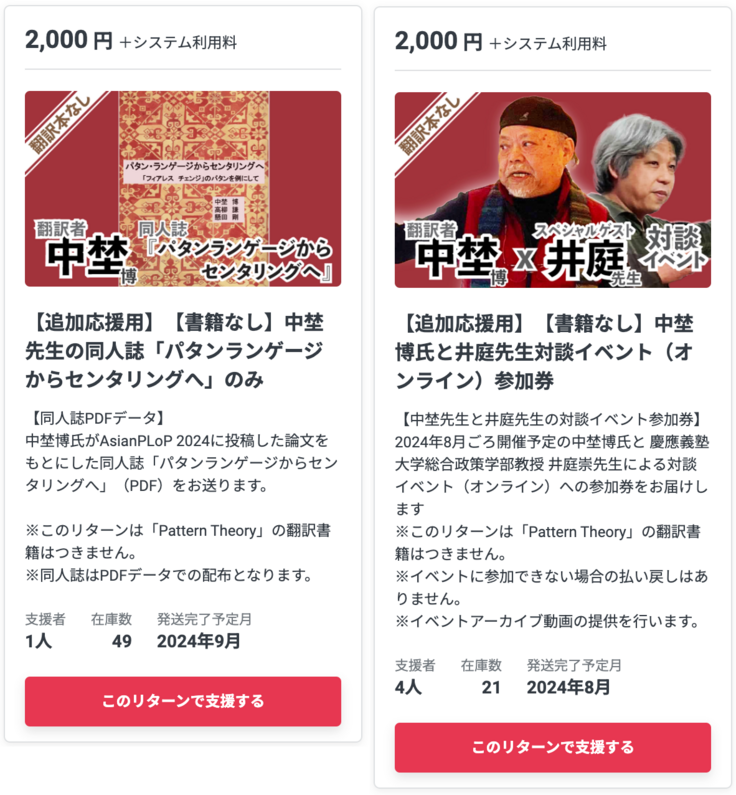This screenshot has width=736, height=795.
Task: Click the 発送完了予定月 2024年8月 date
Action: (569, 688)
